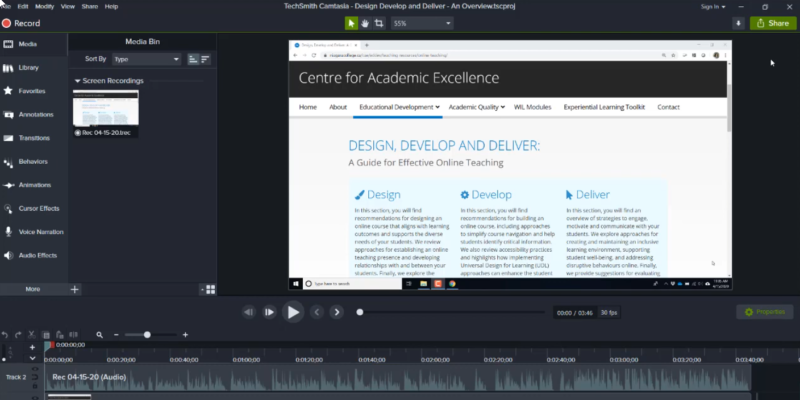This screenshot has height=400, width=800.
Task: Open the View menu
Action: point(67,7)
